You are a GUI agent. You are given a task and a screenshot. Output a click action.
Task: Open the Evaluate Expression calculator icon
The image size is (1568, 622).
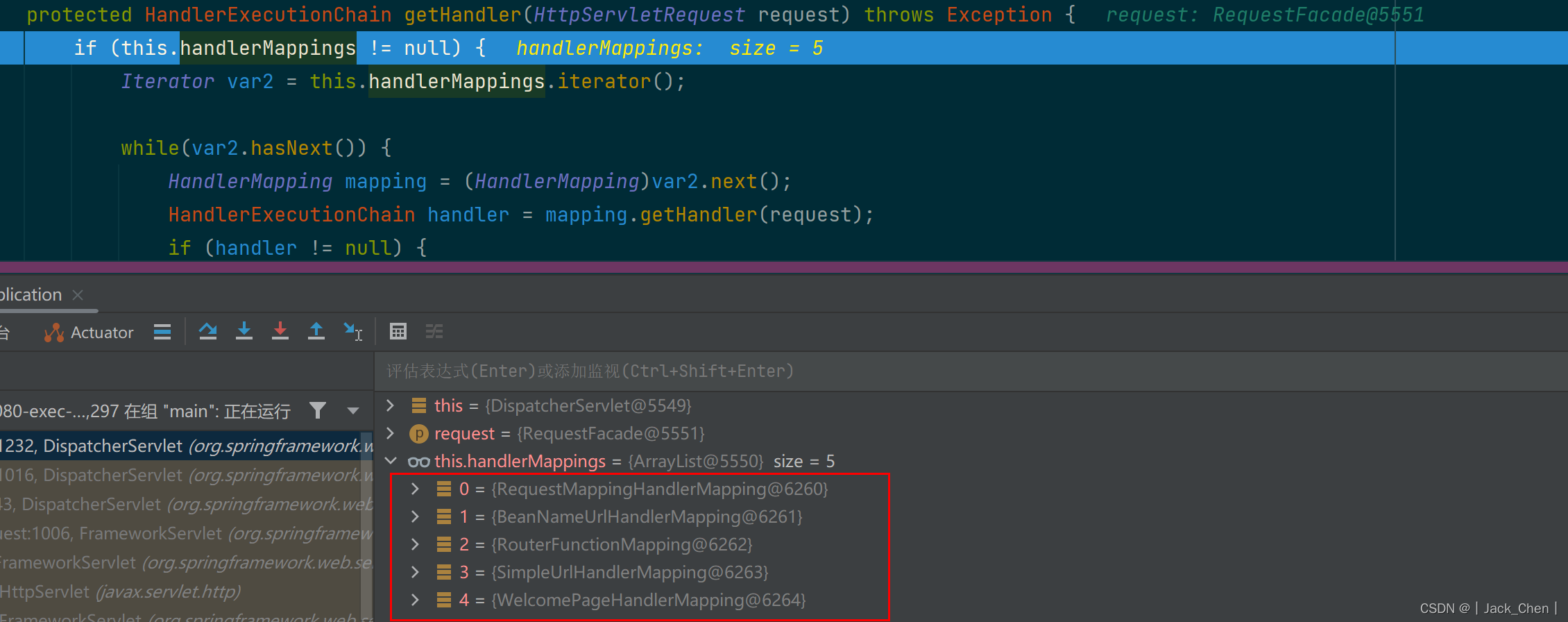click(398, 332)
